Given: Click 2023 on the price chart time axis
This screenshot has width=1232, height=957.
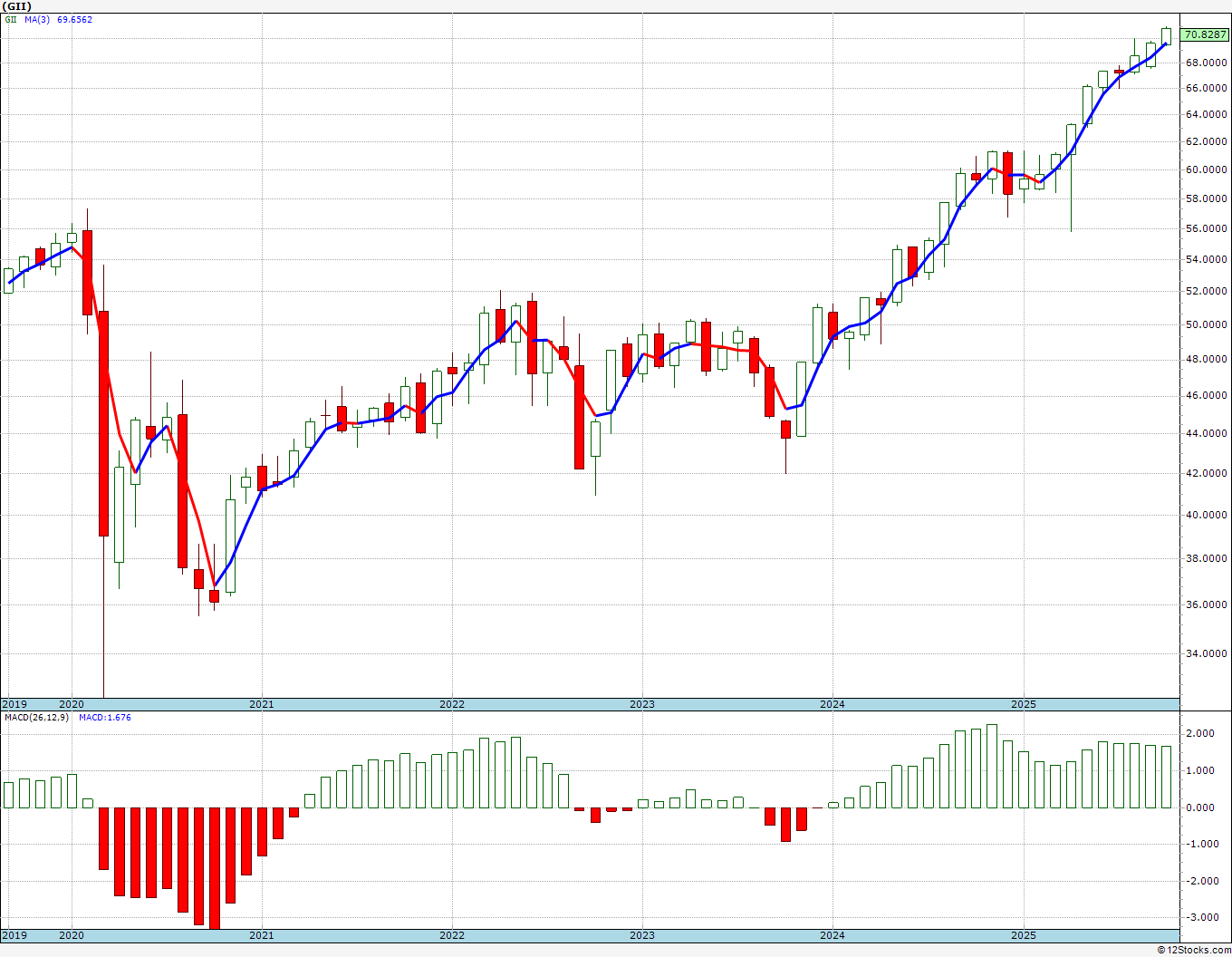Looking at the screenshot, I should pos(642,704).
